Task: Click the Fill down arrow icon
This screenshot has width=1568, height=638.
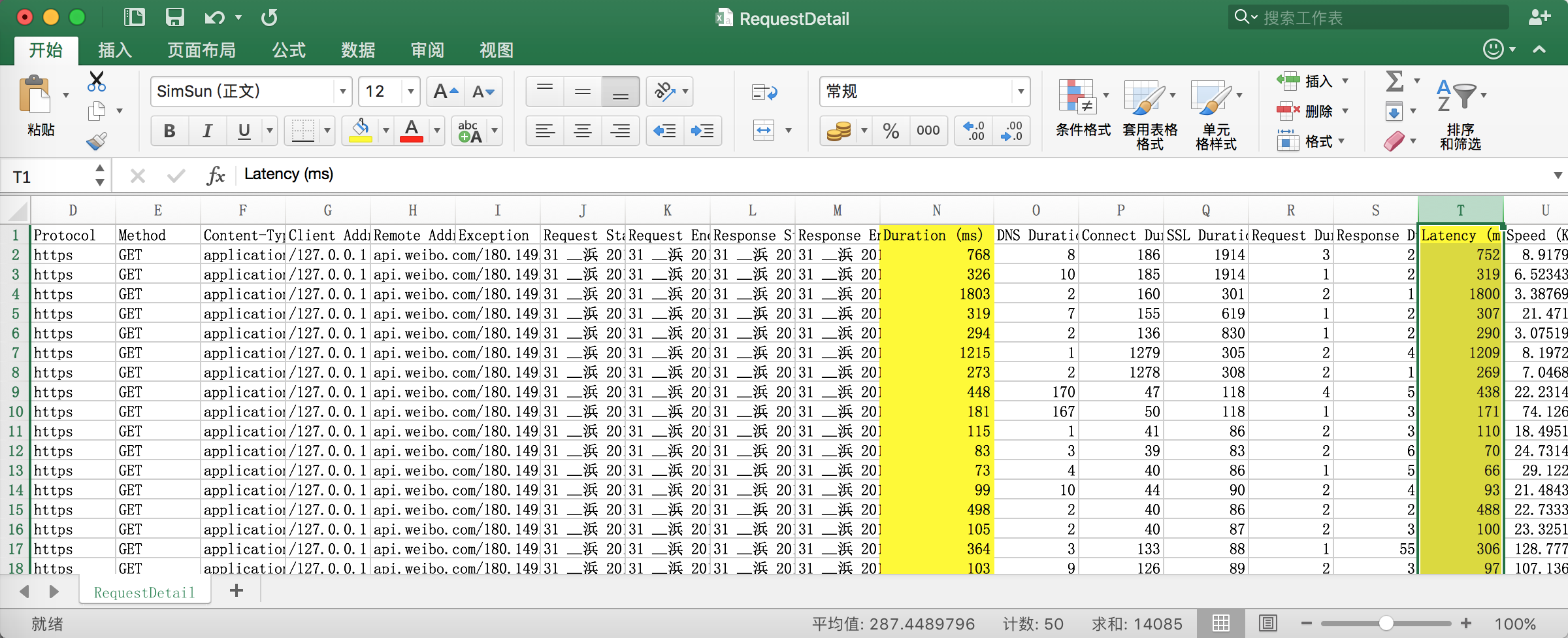Action: 1394,111
